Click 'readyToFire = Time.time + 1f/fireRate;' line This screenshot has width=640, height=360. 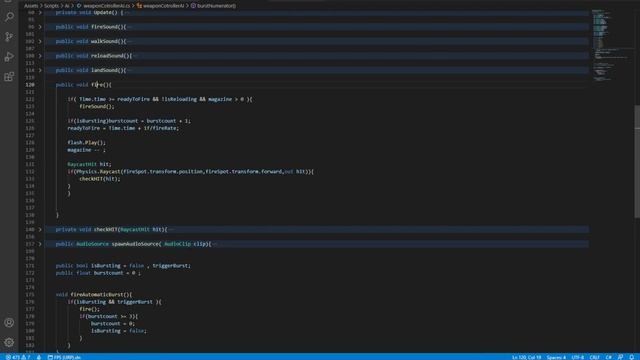tap(123, 128)
